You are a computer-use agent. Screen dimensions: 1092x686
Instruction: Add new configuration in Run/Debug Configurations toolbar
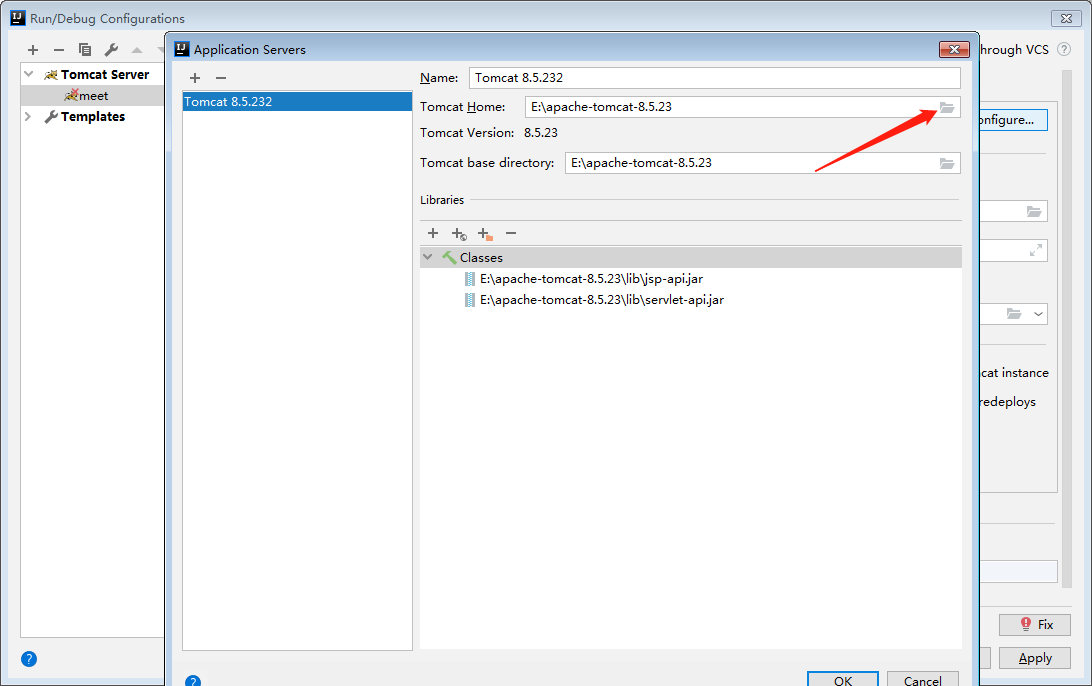[x=33, y=50]
